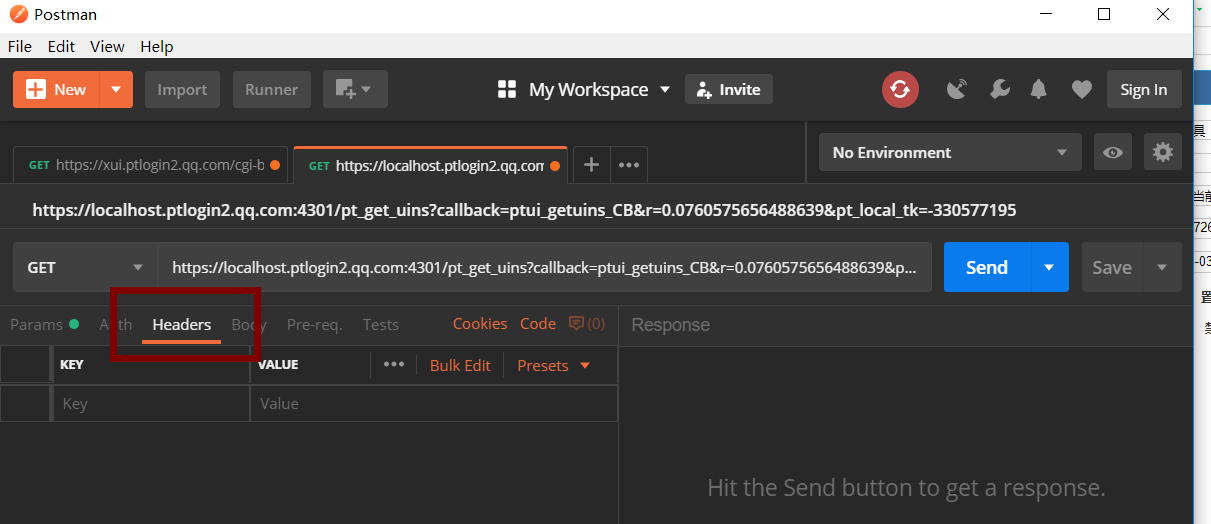Screen dimensions: 1211x524
Task: Switch to the Params tab
Action: pos(44,325)
